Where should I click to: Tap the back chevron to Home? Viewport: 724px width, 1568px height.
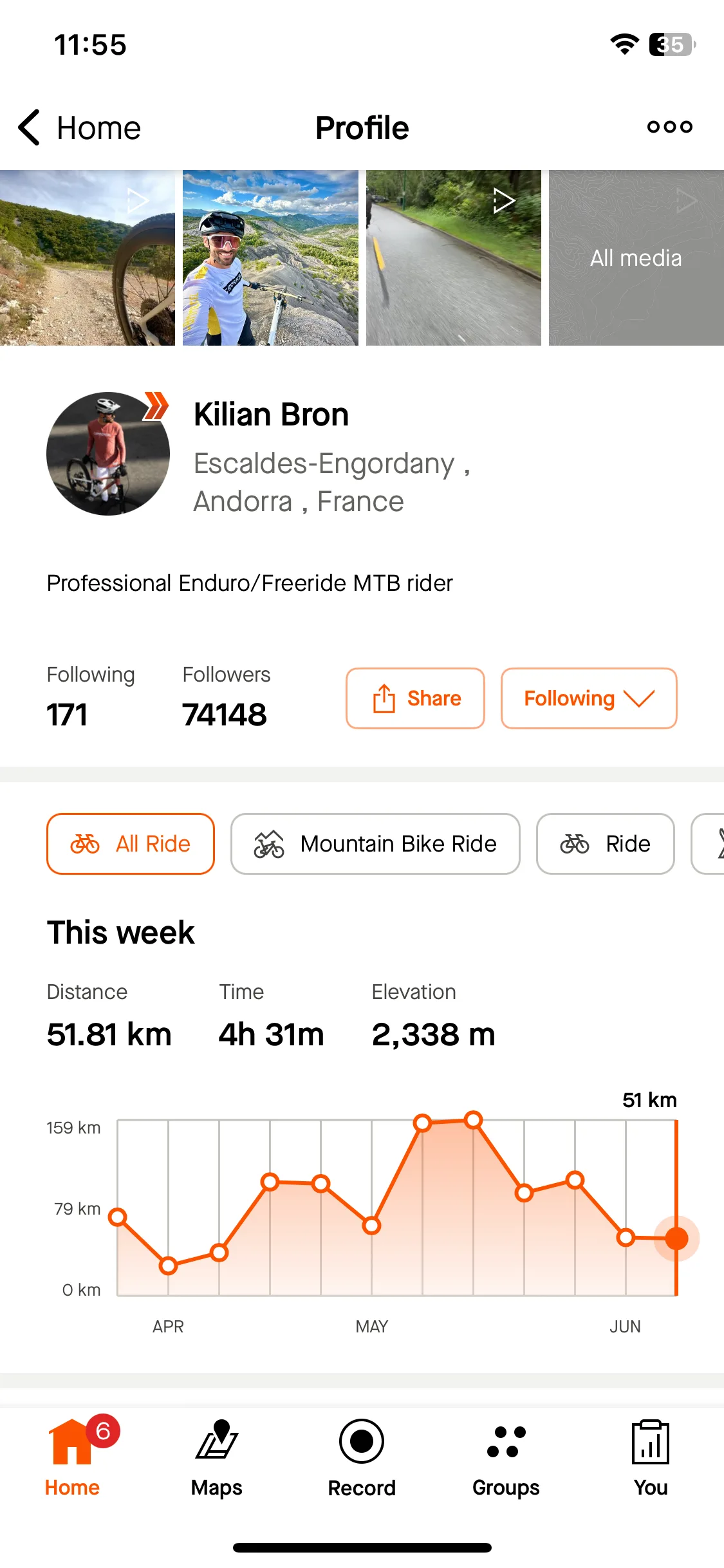pyautogui.click(x=30, y=127)
